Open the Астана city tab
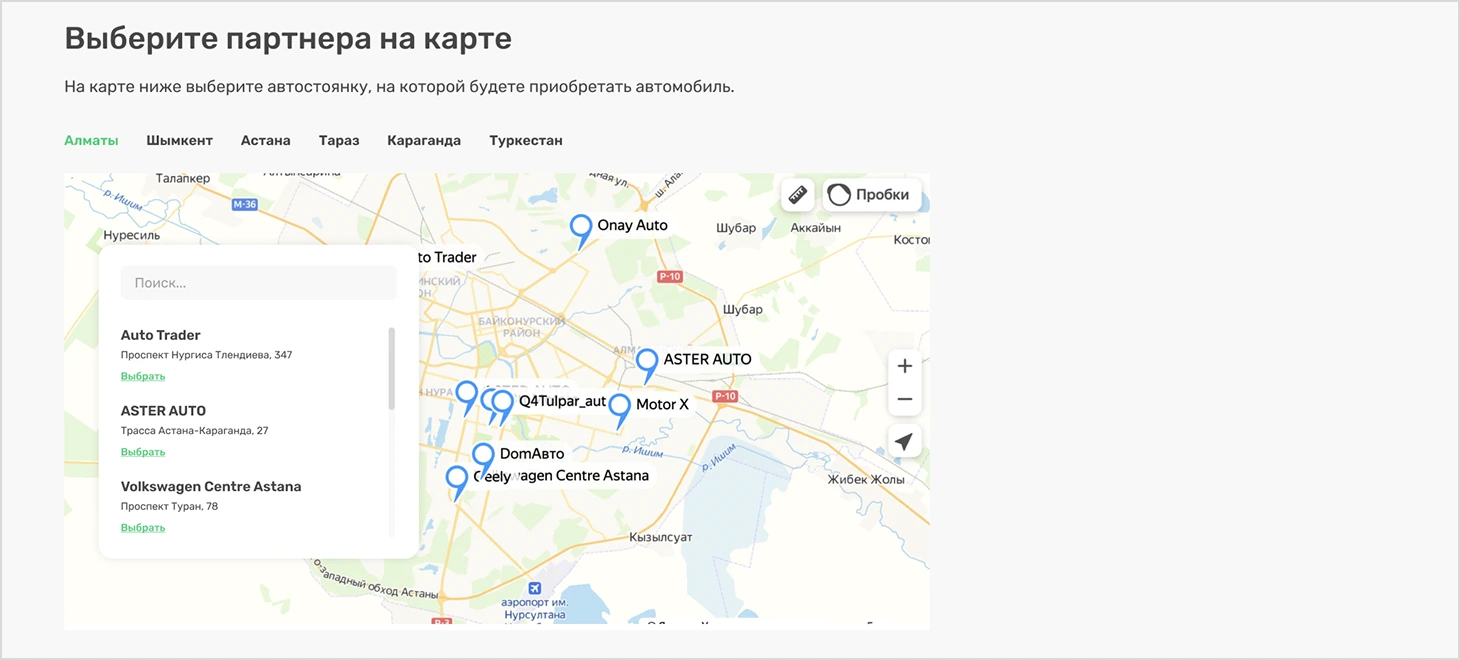Viewport: 1460px width, 660px height. [265, 140]
